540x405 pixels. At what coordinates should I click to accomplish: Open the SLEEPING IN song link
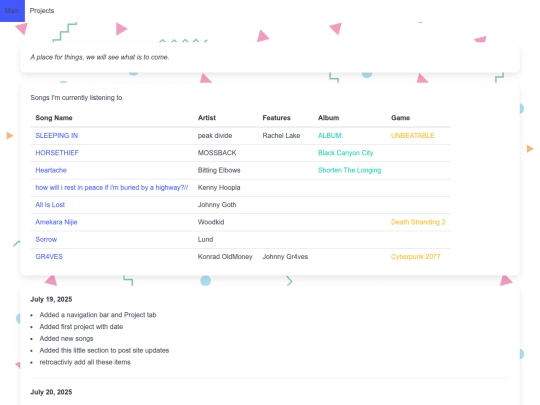coord(56,136)
